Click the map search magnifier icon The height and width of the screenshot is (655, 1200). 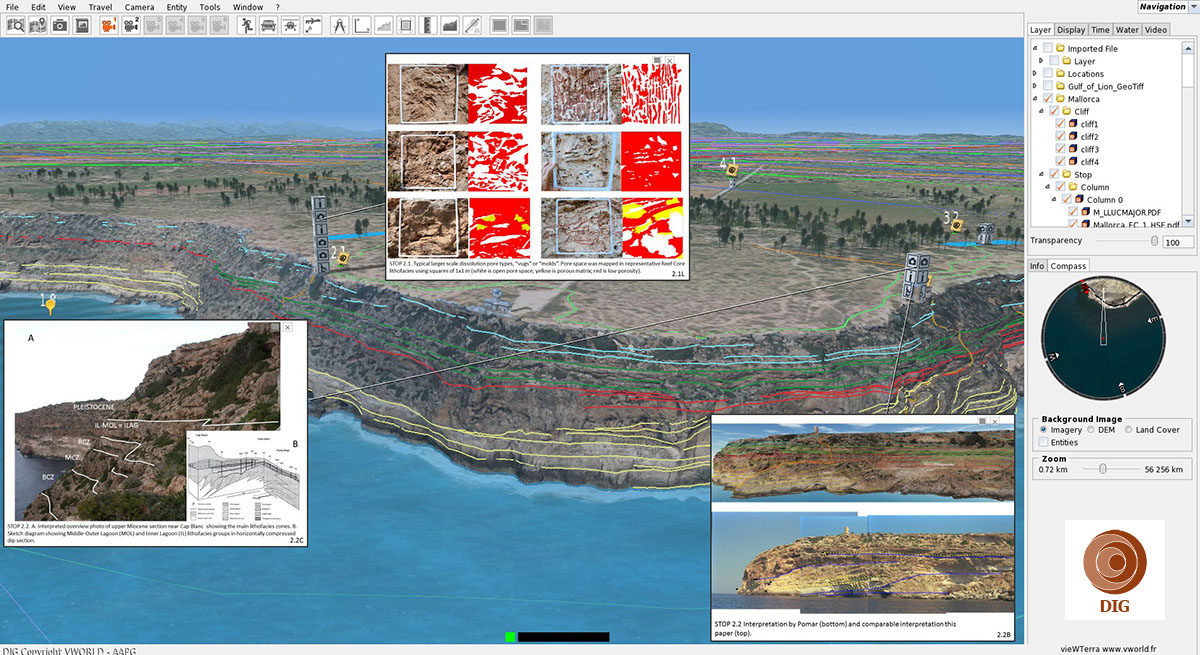tap(16, 25)
